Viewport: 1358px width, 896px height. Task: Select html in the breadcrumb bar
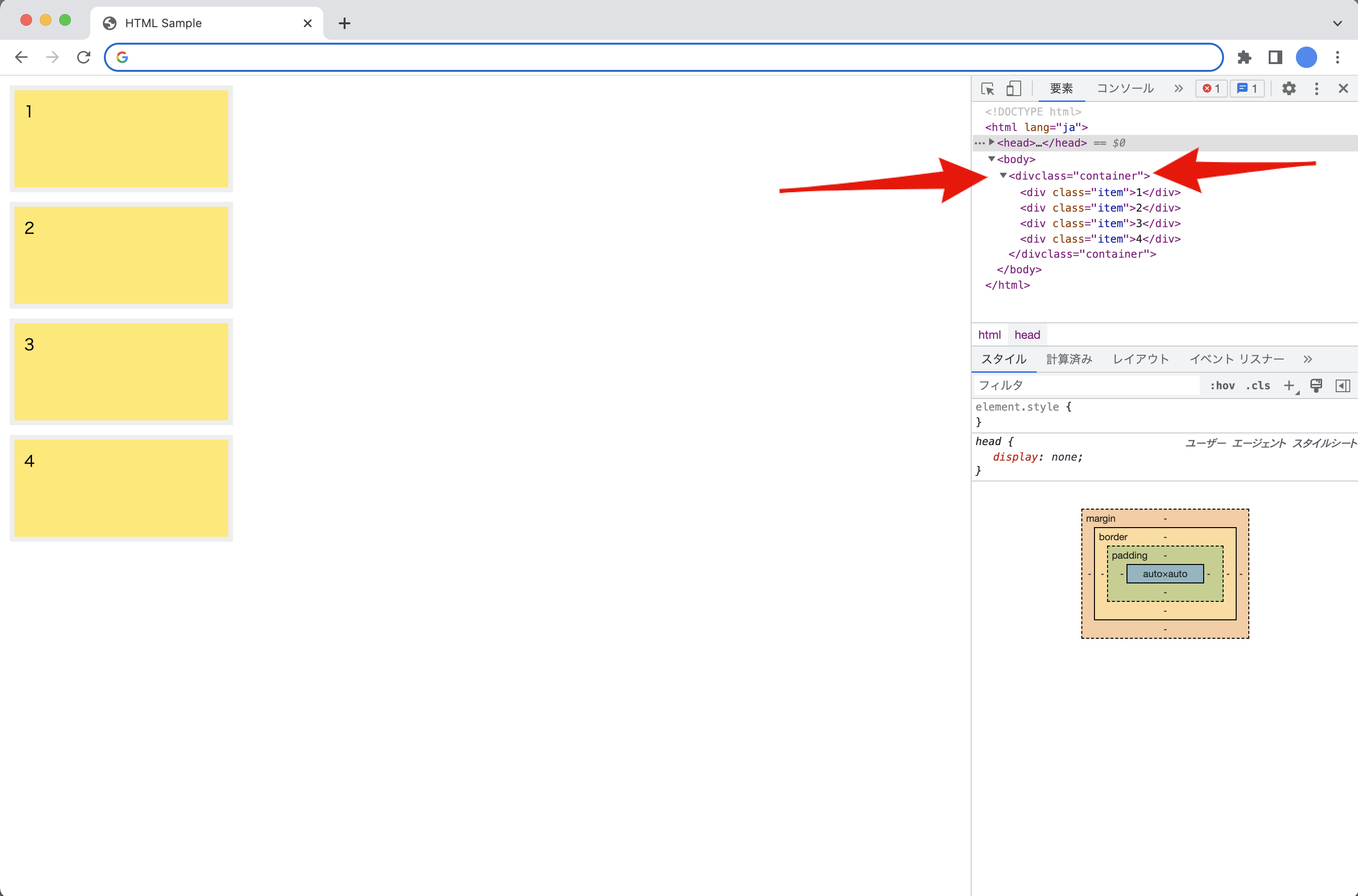989,334
